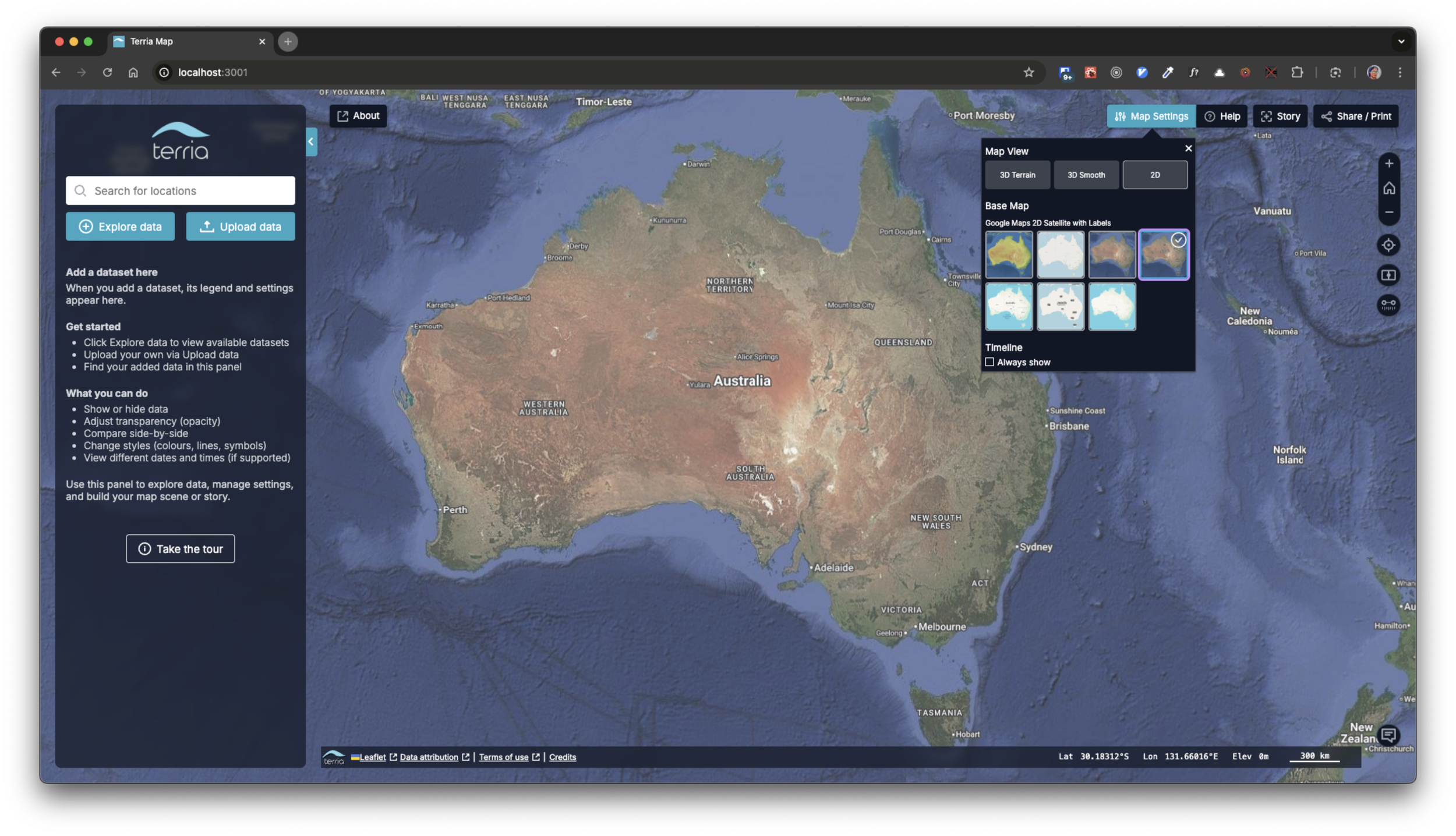Click the Explore data button

point(120,226)
